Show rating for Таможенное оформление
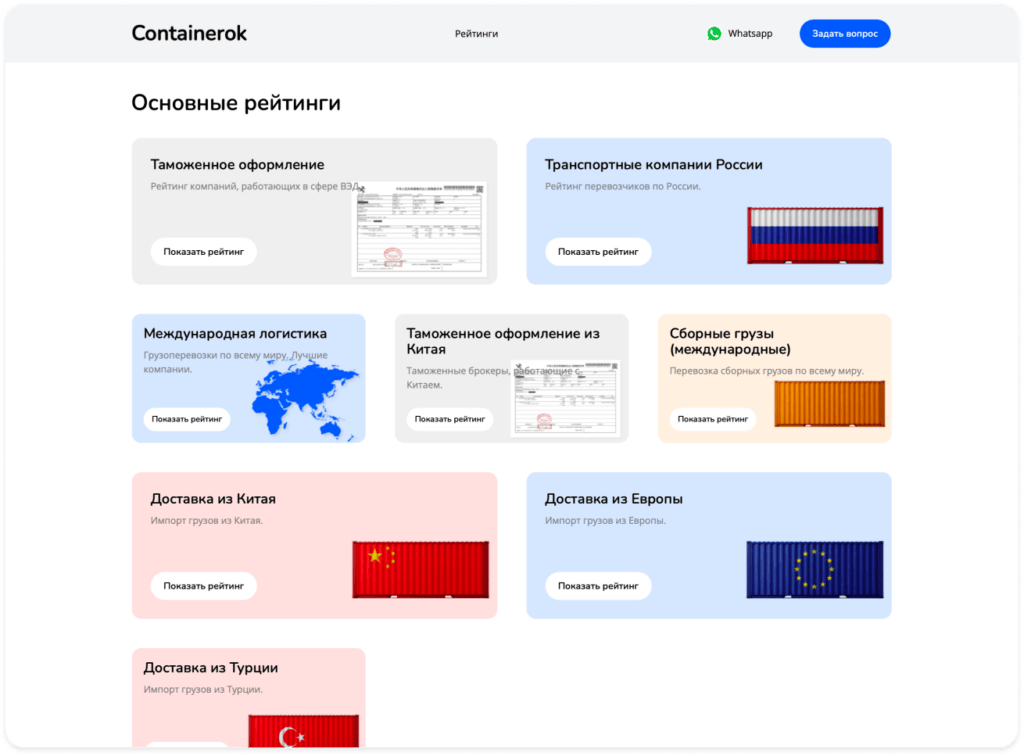 (x=203, y=251)
